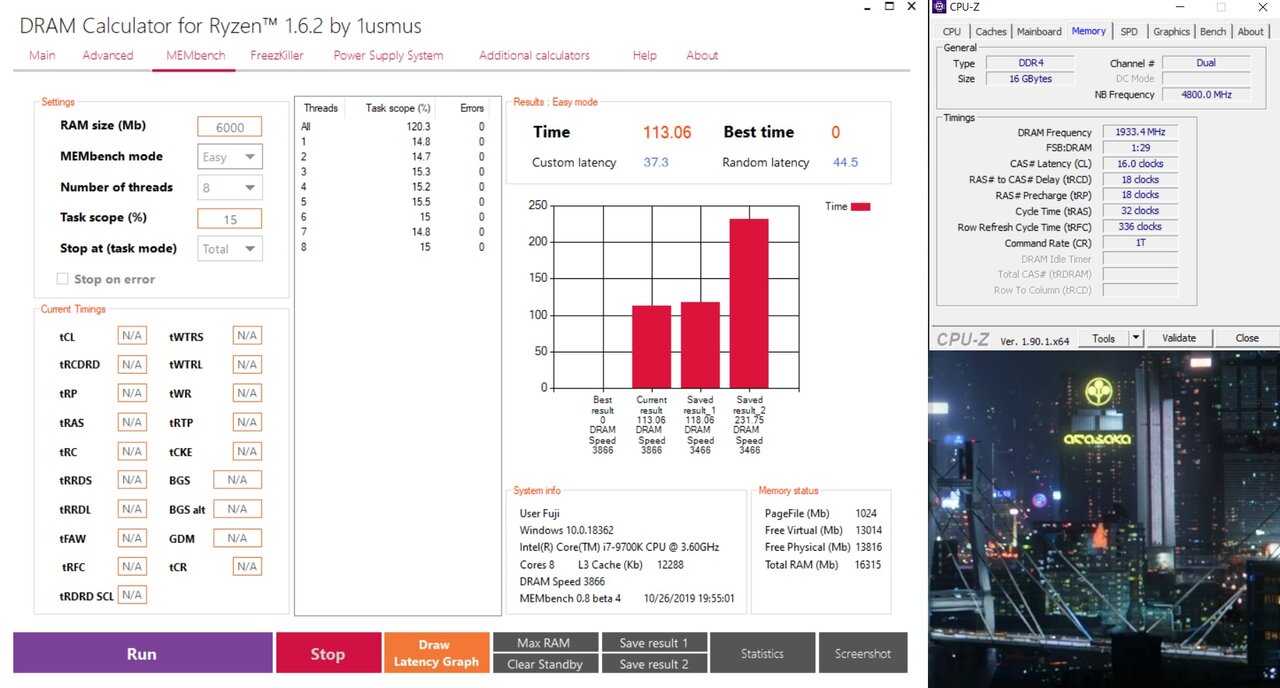
Task: Click Save result 1 button
Action: click(x=654, y=642)
